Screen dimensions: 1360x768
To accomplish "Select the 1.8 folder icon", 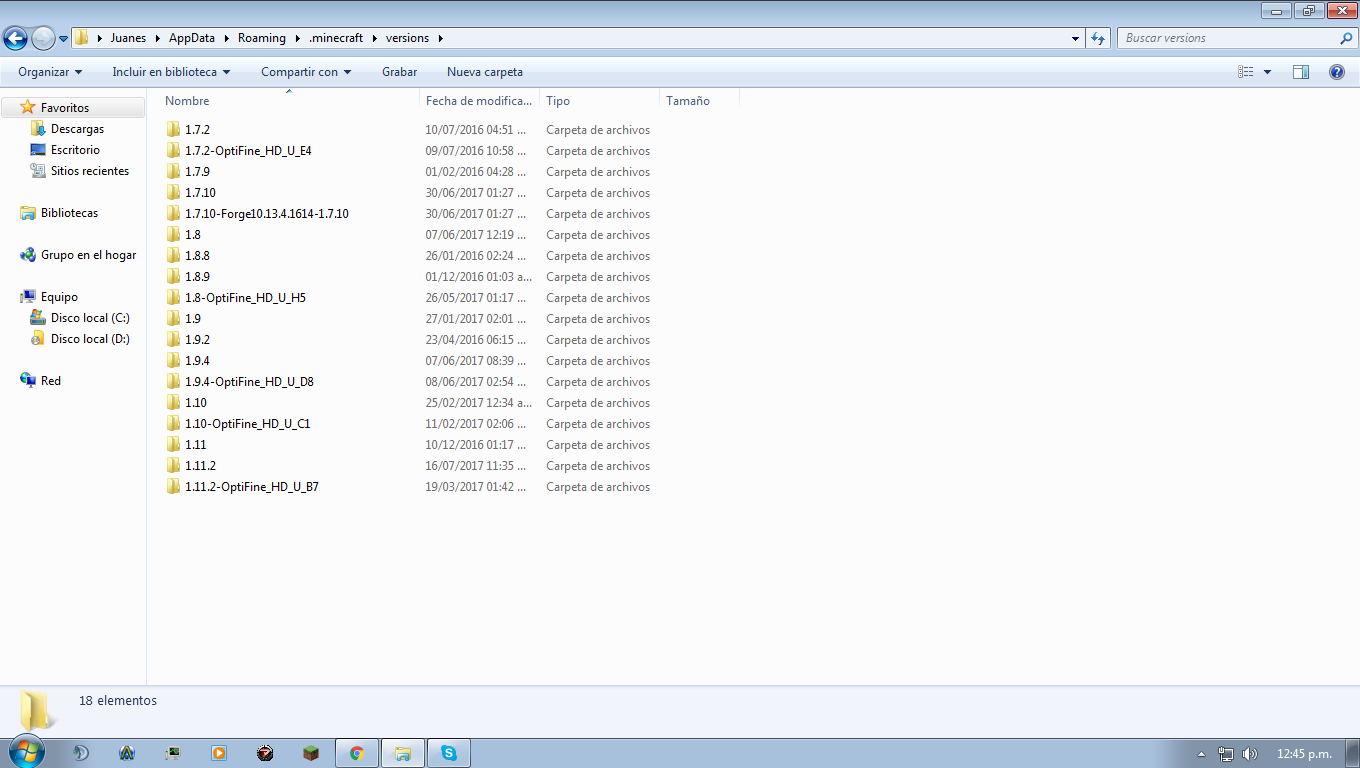I will [x=174, y=235].
